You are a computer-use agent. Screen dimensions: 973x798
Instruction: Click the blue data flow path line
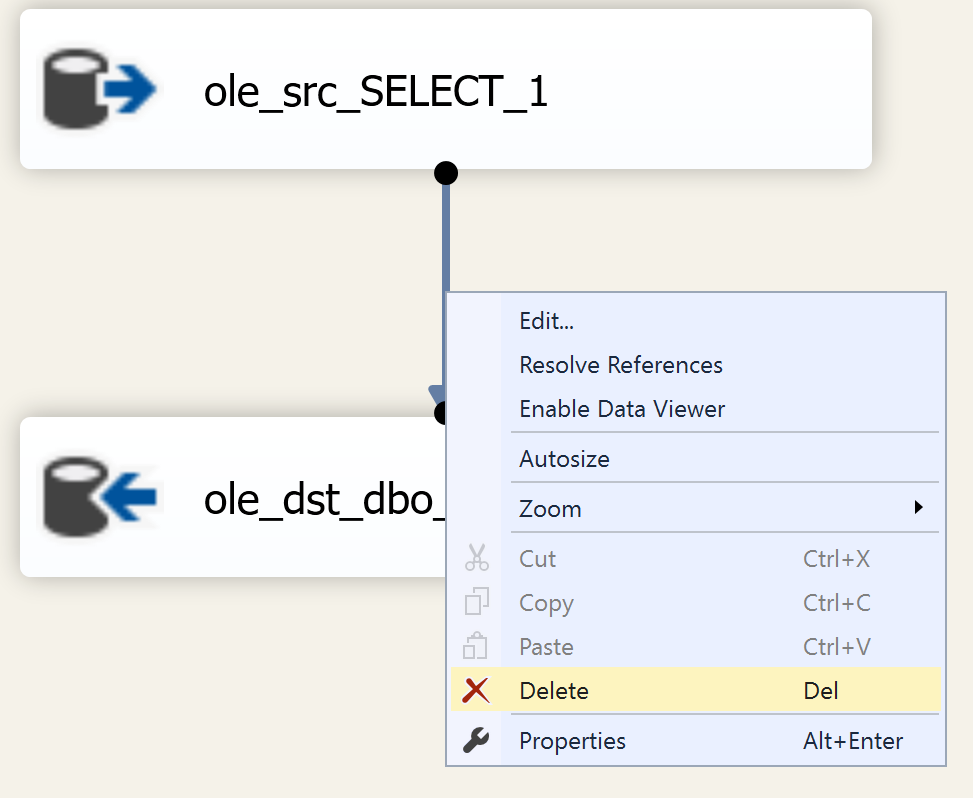[446, 240]
